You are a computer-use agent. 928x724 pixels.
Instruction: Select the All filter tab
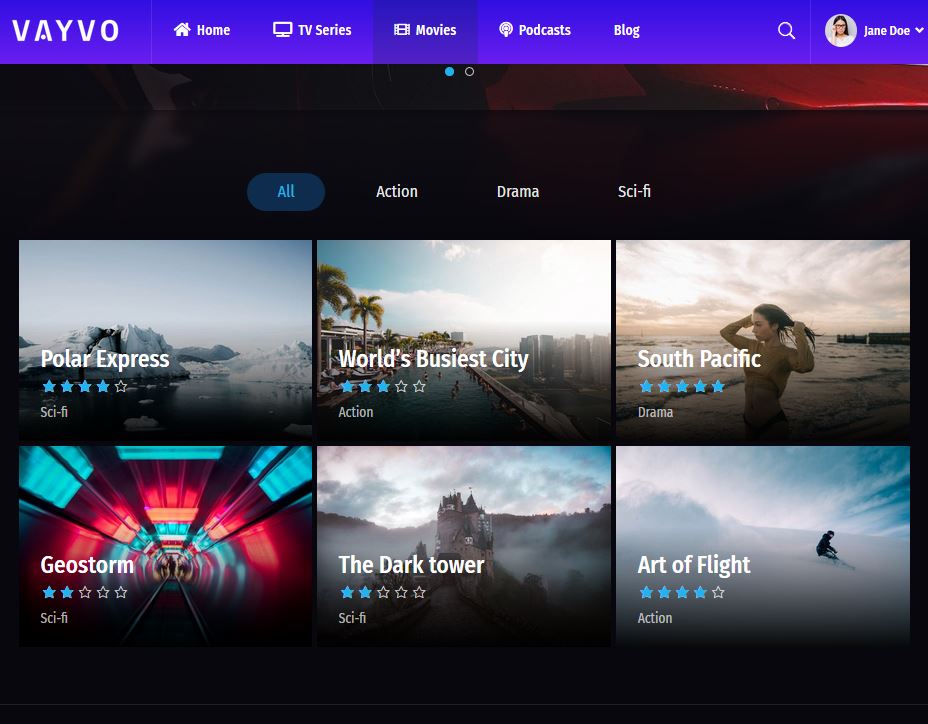click(286, 192)
